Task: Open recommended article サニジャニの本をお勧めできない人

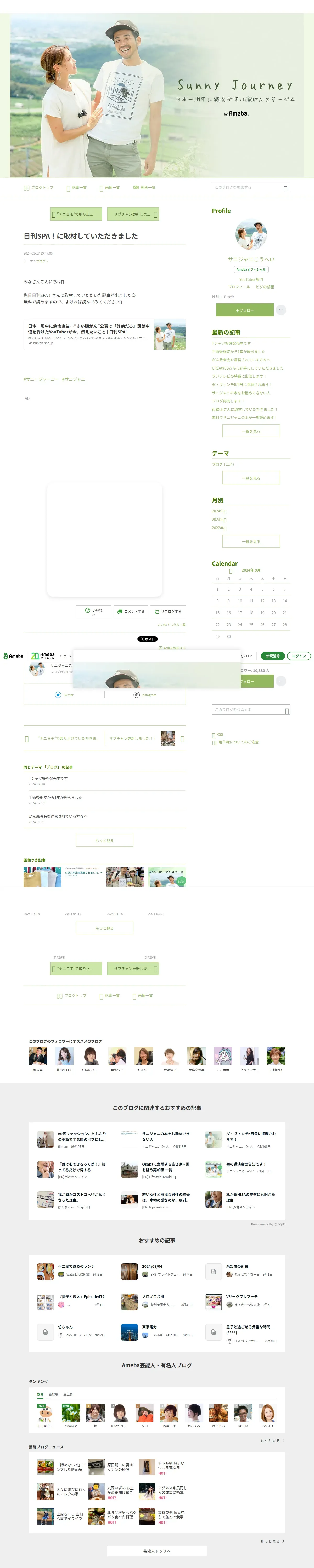Action: 166,1137
